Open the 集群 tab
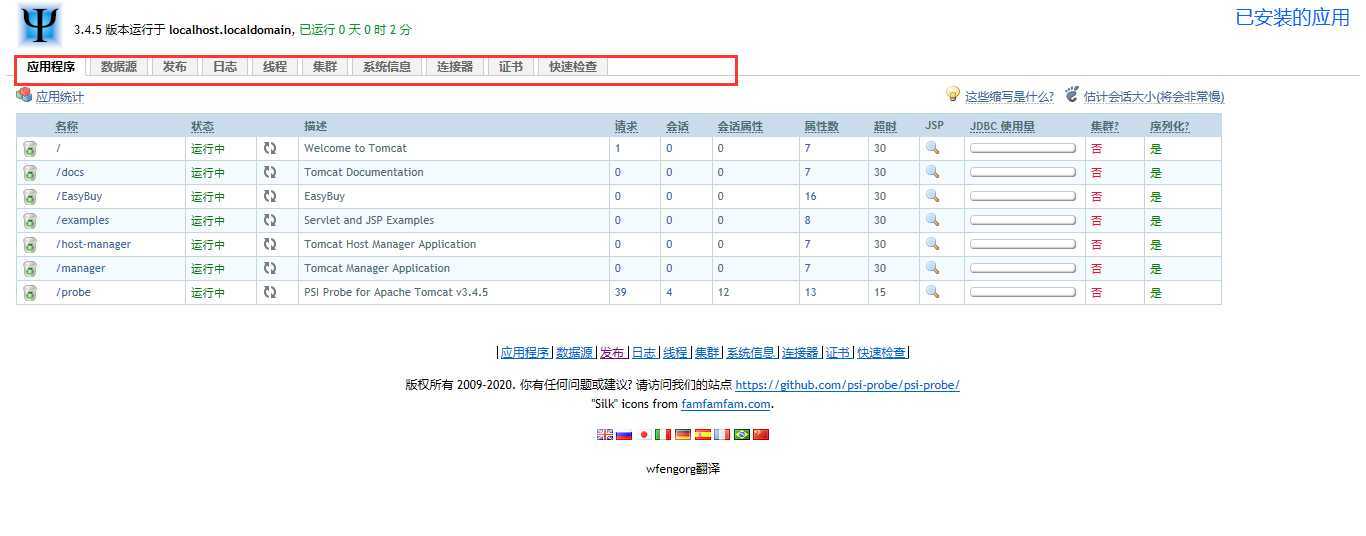The image size is (1366, 536). click(x=325, y=67)
